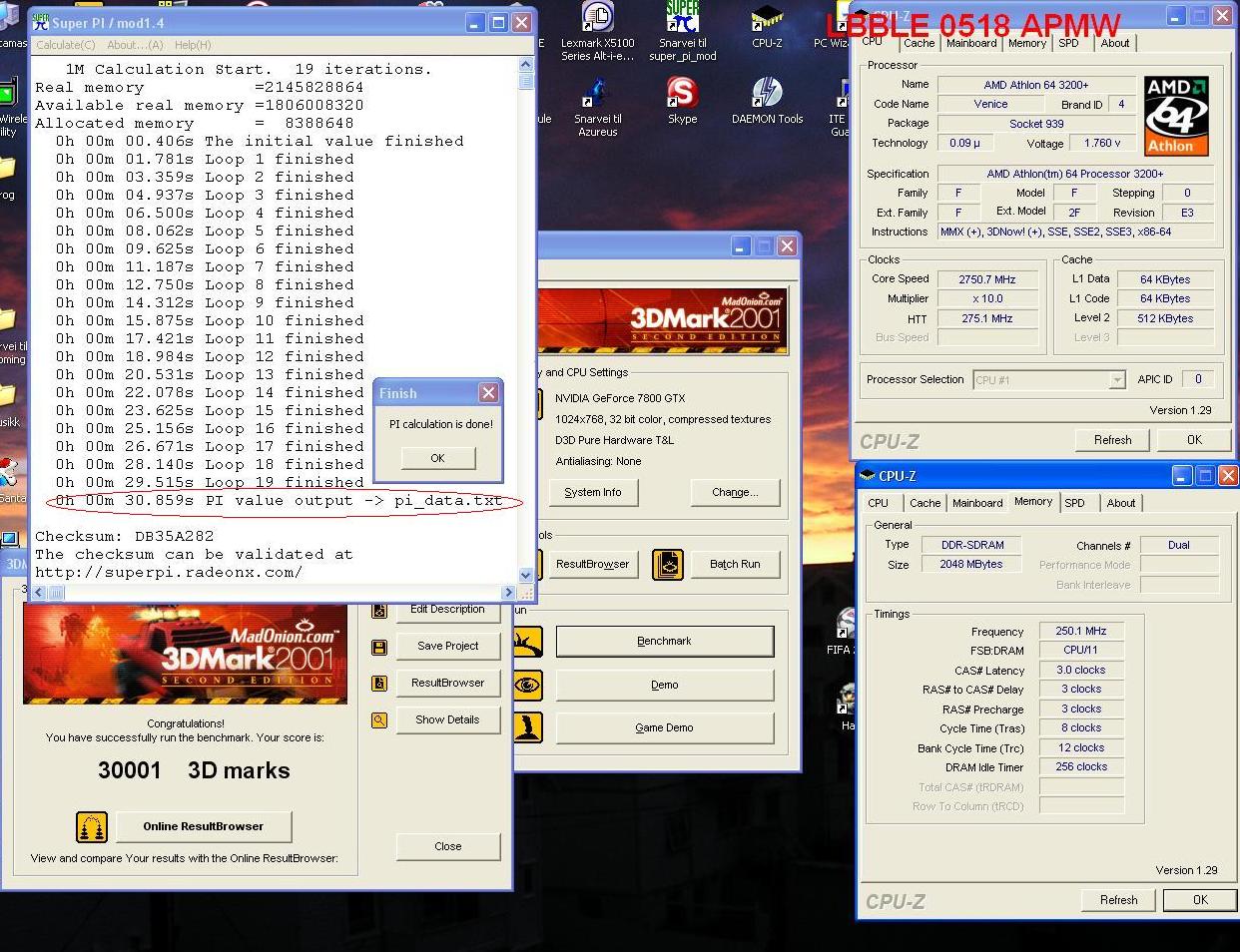Close the Finish dialog with X

point(488,393)
